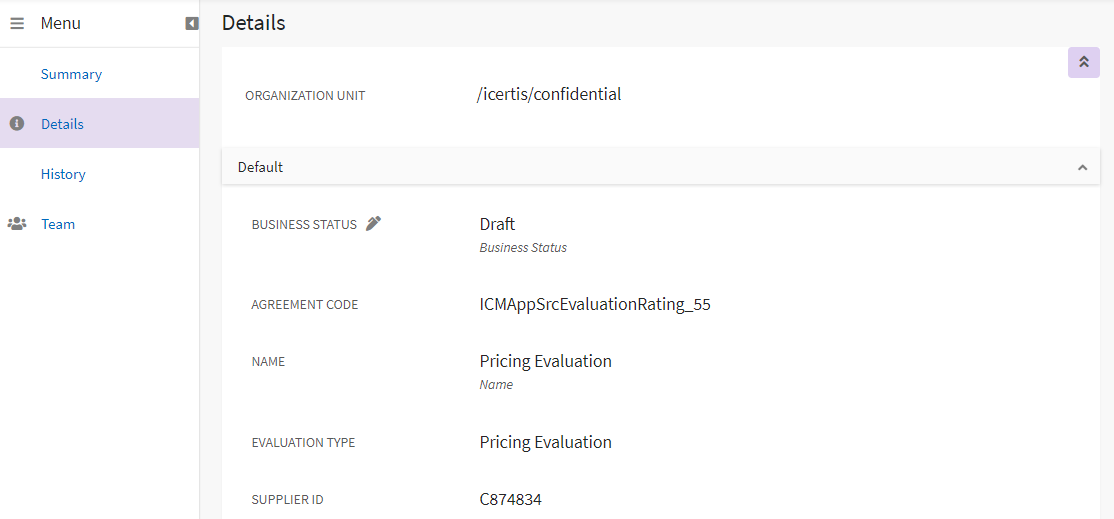This screenshot has width=1114, height=519.
Task: Click the /icertis/confidential organization unit value
Action: [549, 94]
